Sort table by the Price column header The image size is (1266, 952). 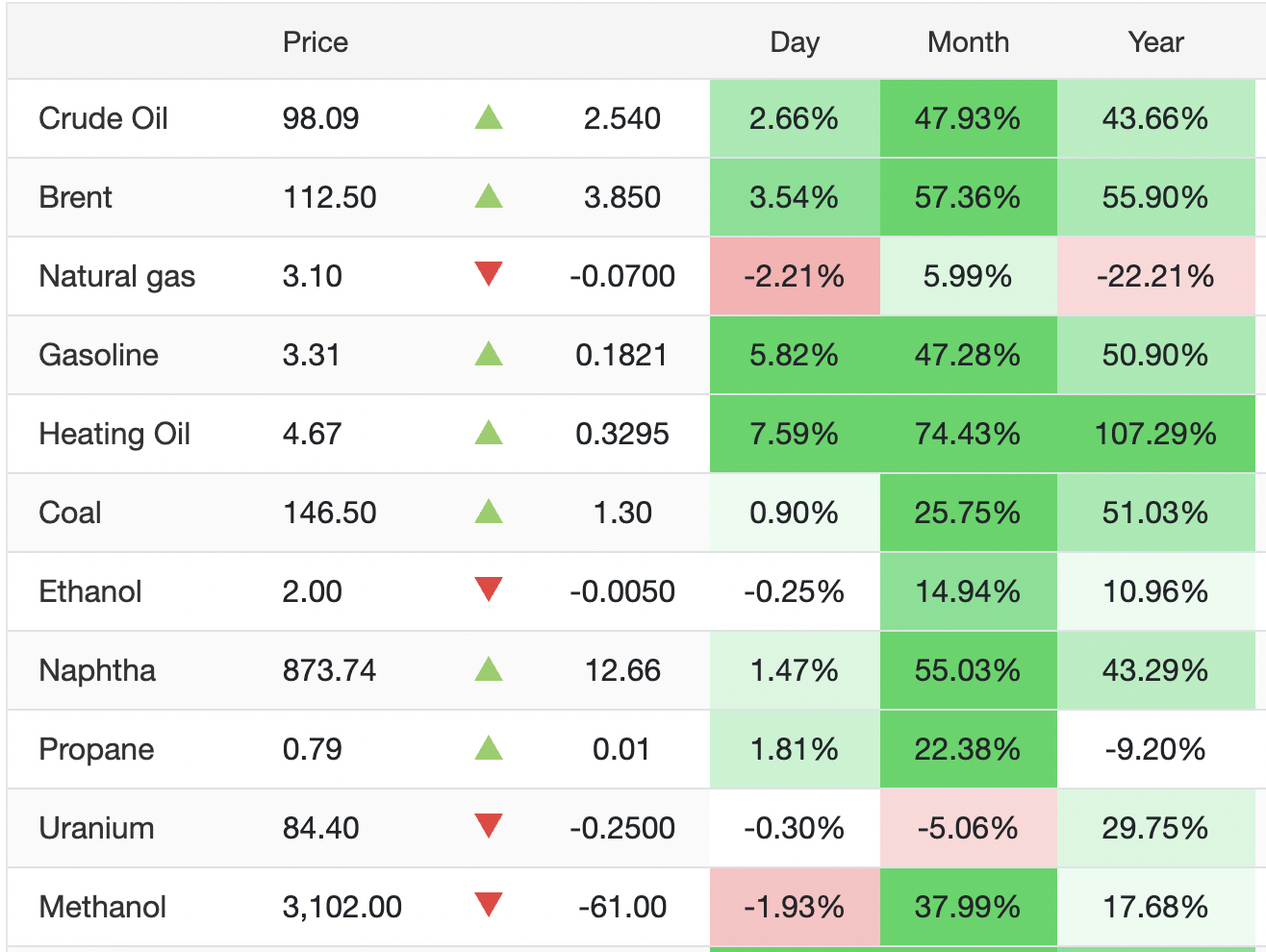[x=315, y=42]
